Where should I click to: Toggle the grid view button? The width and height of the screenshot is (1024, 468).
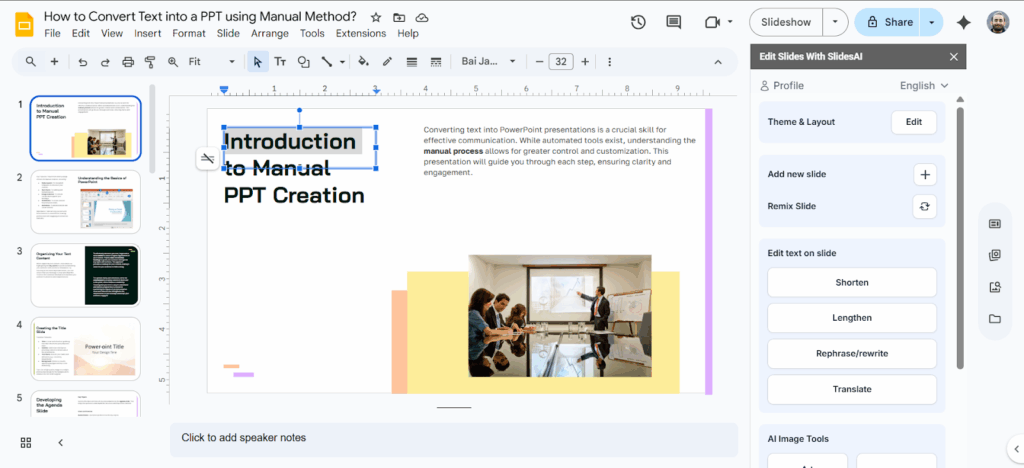[x=26, y=442]
